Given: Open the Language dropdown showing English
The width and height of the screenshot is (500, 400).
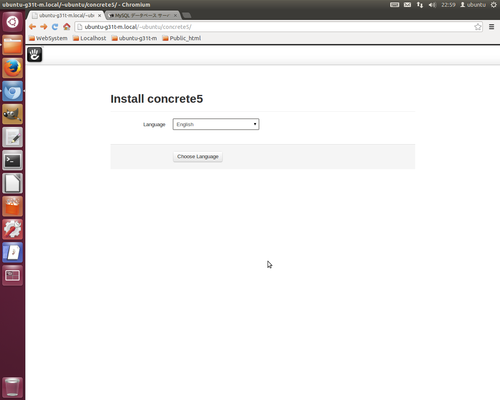Looking at the screenshot, I should click(x=216, y=124).
